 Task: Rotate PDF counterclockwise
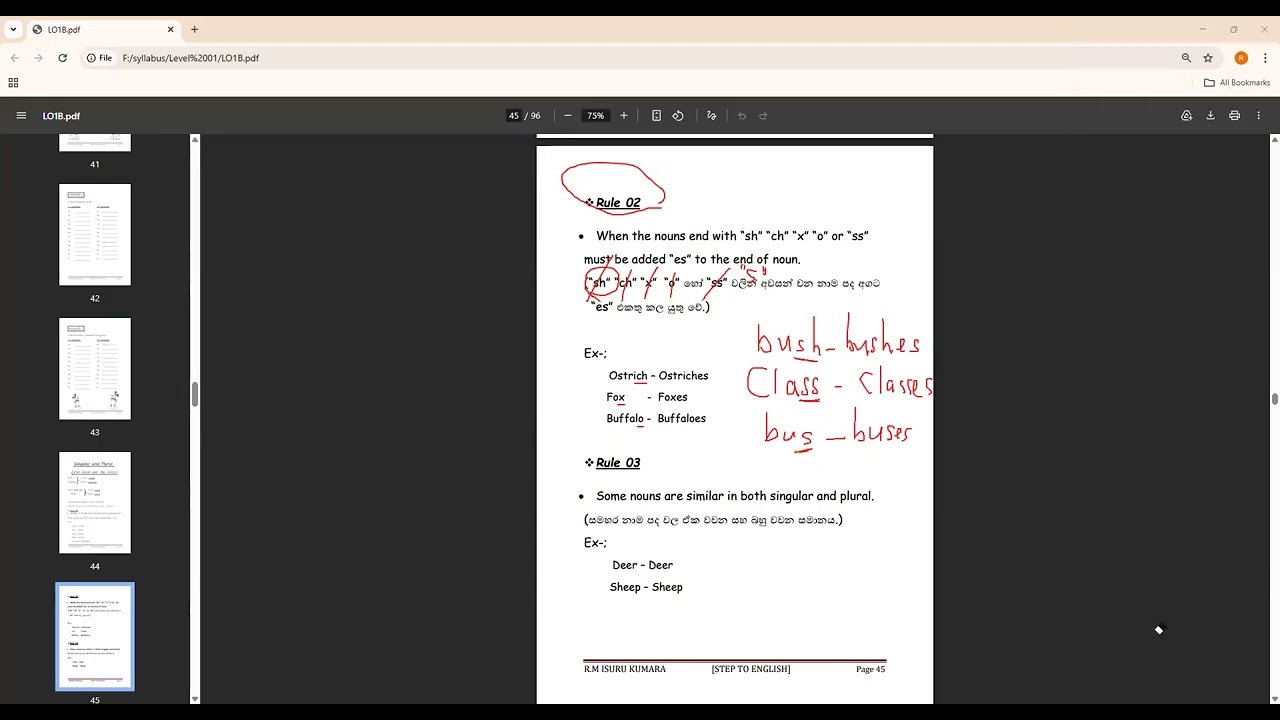pos(678,116)
